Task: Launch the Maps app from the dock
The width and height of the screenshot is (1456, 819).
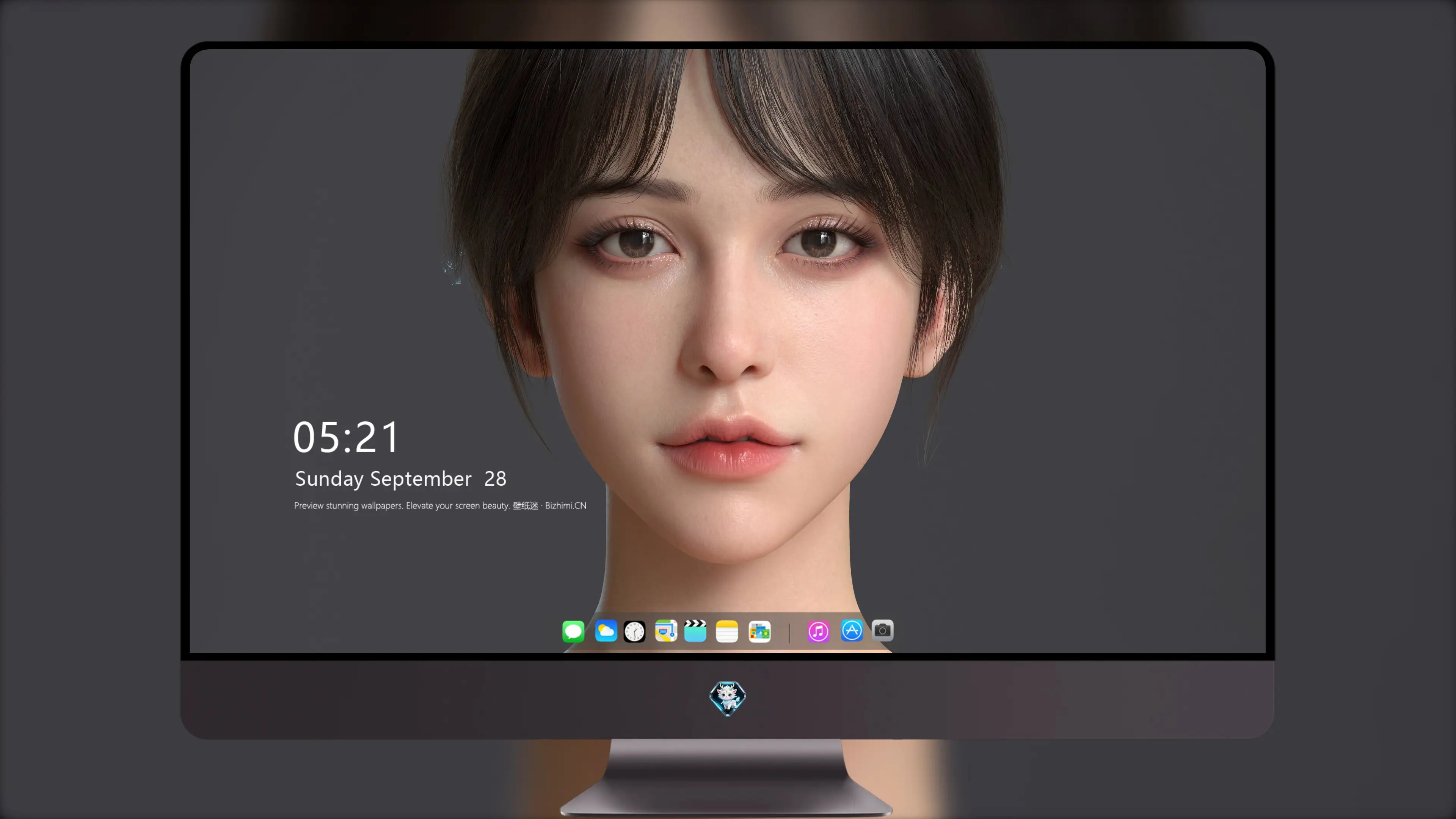Action: click(666, 631)
